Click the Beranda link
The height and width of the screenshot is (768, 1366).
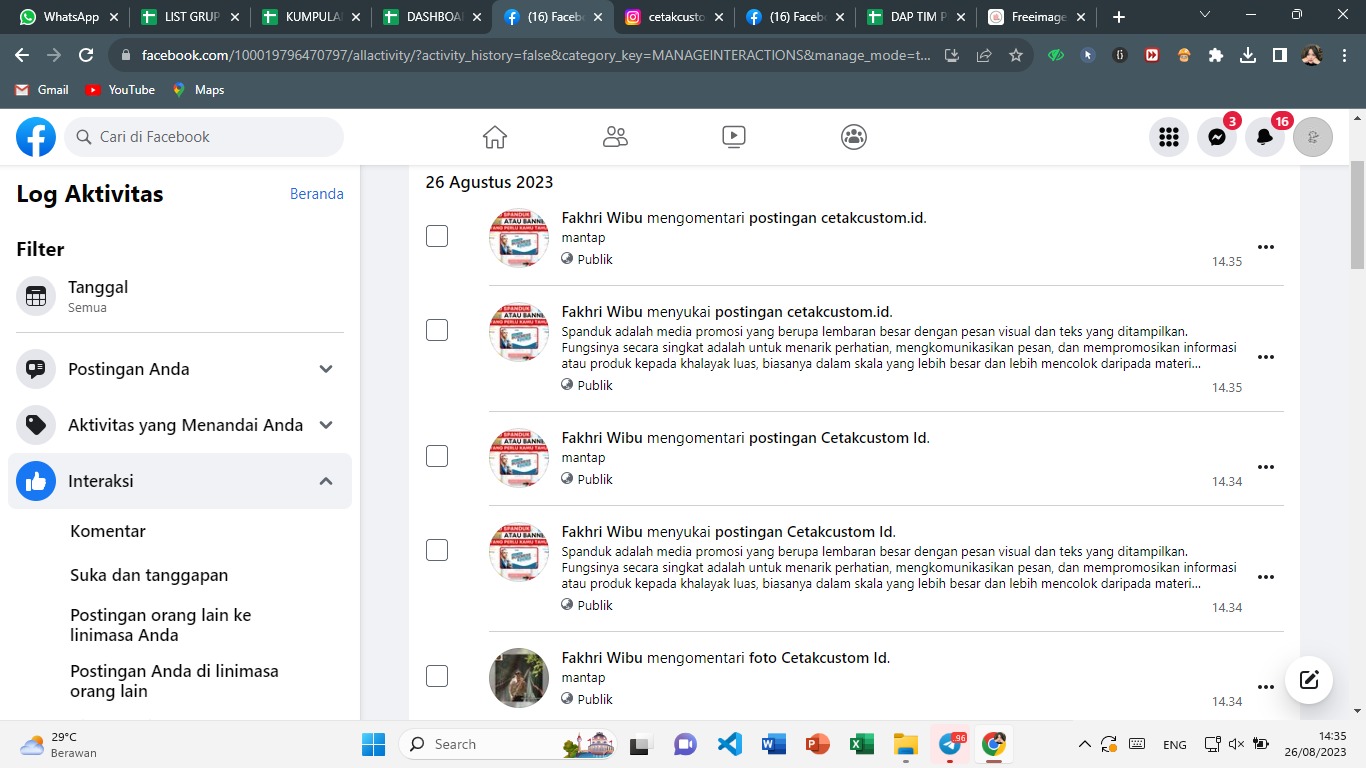click(317, 194)
